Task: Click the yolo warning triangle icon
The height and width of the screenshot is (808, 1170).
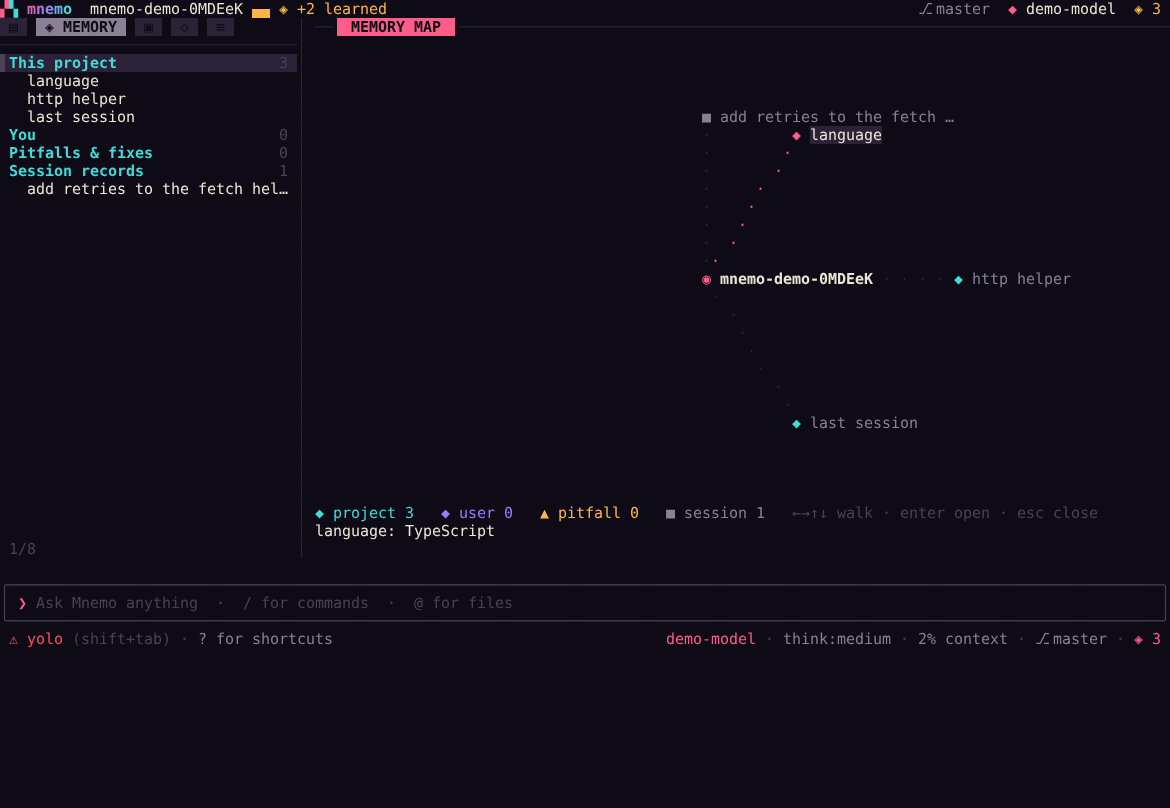Action: (x=13, y=639)
